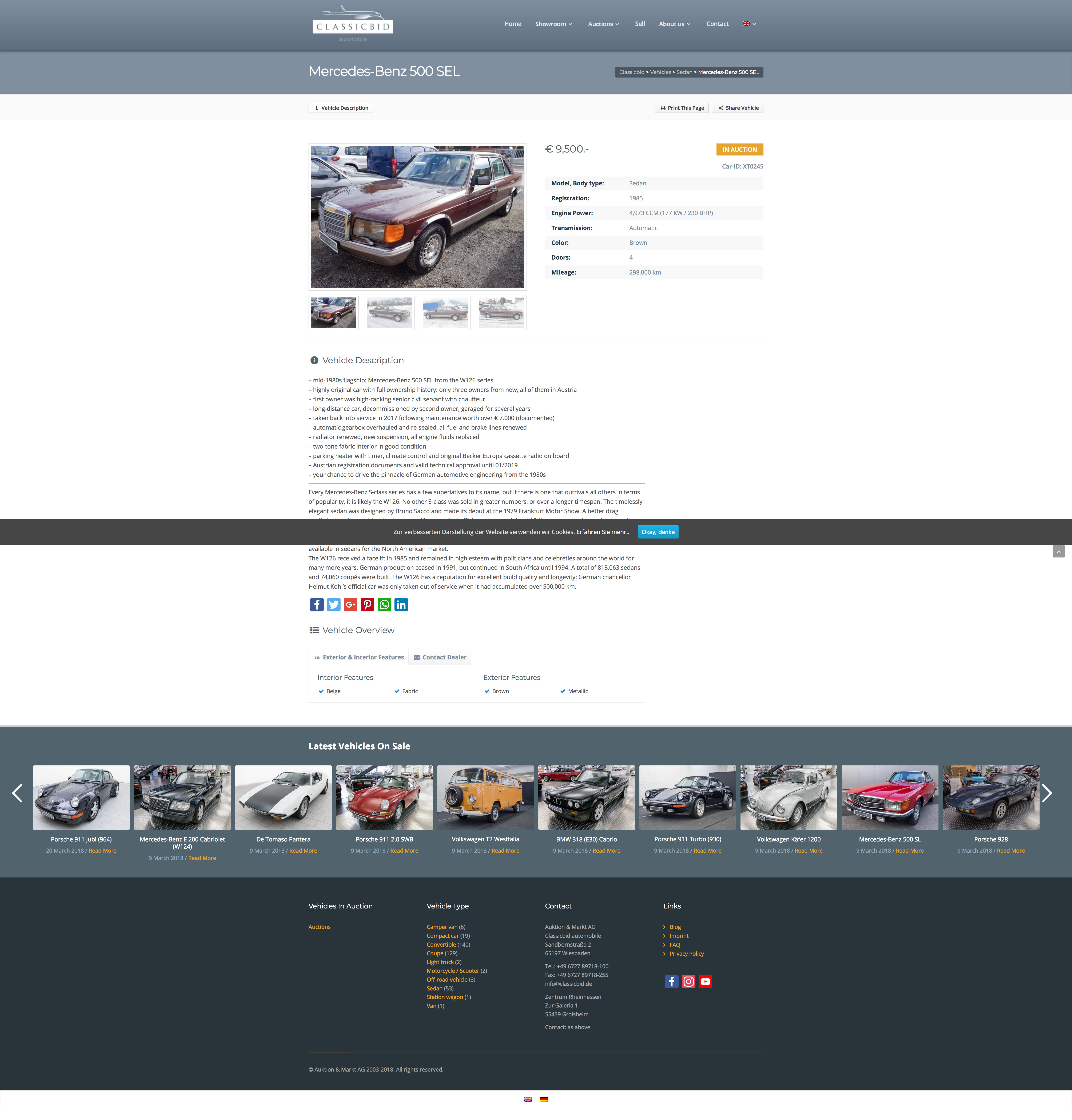Open Privacy Policy footer link

[x=687, y=954]
